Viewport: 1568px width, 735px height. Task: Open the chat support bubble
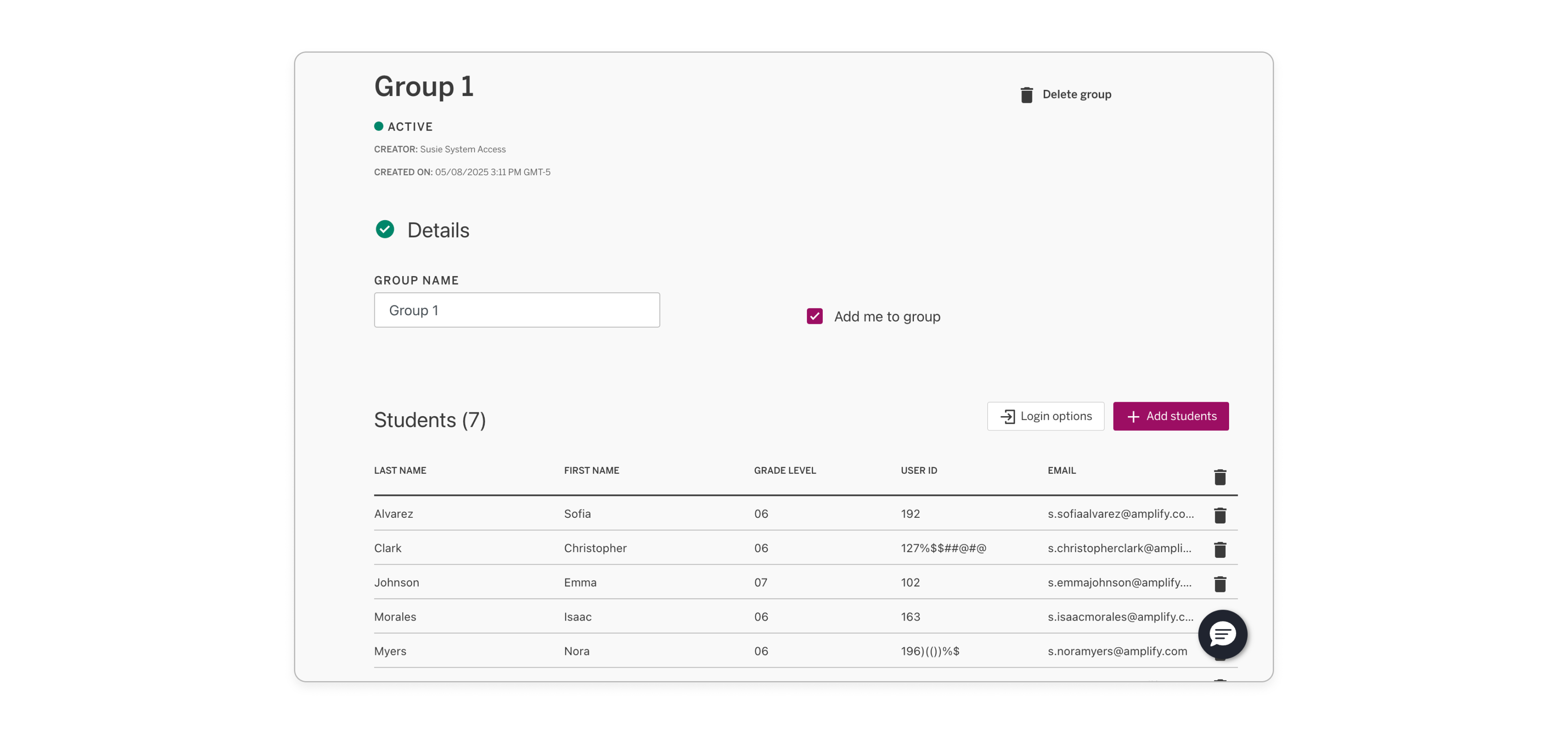tap(1222, 635)
